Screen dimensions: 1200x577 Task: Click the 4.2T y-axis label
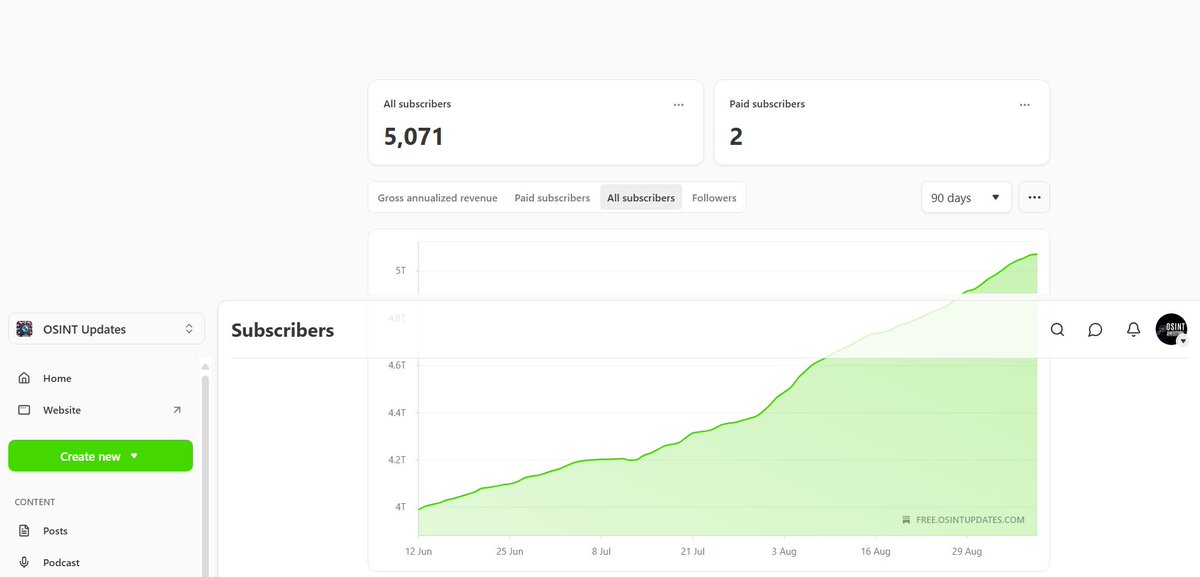pyautogui.click(x=397, y=460)
